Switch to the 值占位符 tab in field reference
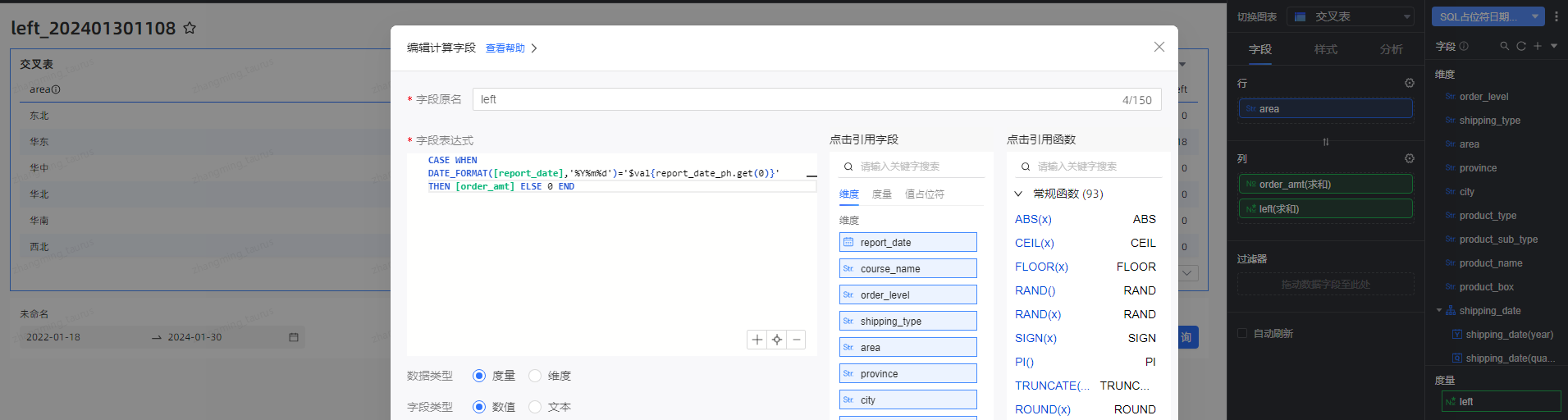 click(924, 194)
